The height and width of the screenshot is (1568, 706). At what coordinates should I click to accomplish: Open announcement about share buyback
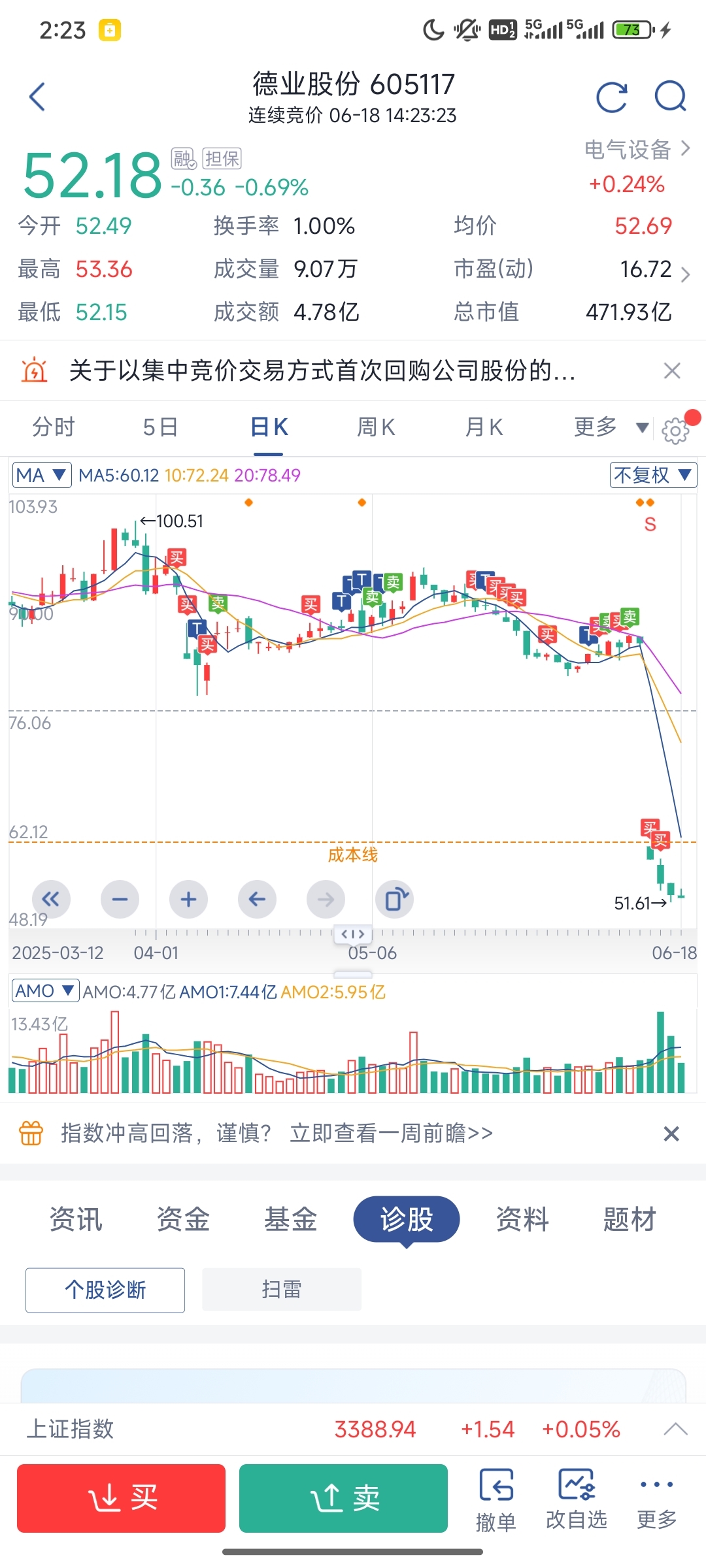point(322,370)
